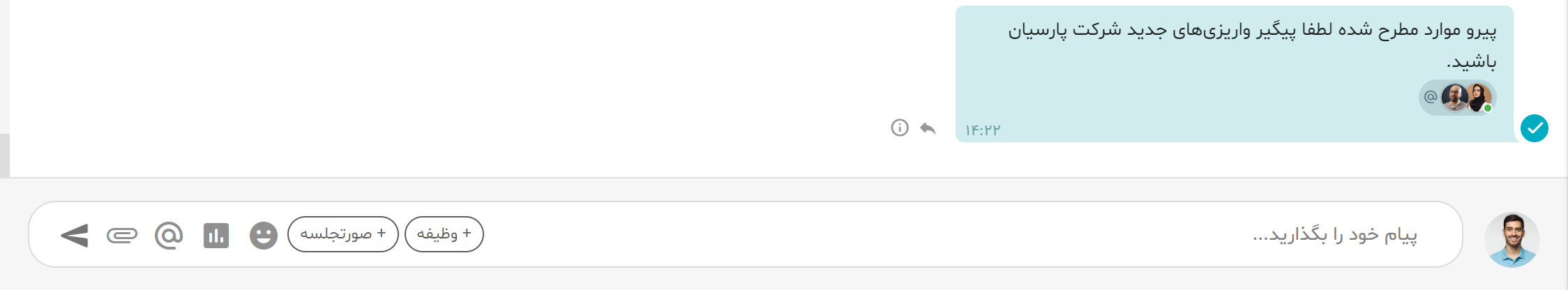Open the emoji smiley picker
The width and height of the screenshot is (1568, 290).
coord(264,236)
